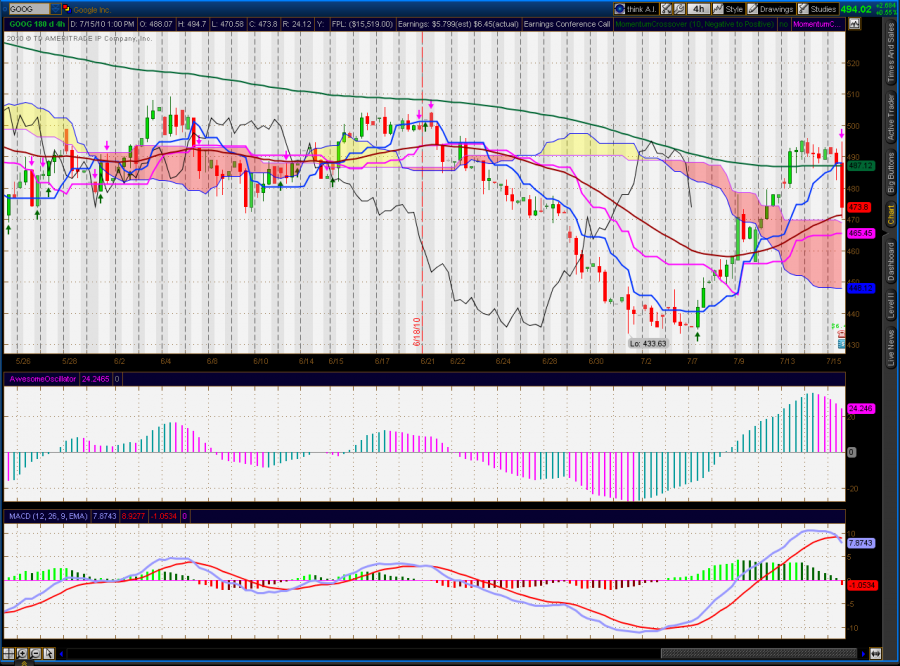Click the Google Inc. company name
The width and height of the screenshot is (900, 666).
(92, 10)
